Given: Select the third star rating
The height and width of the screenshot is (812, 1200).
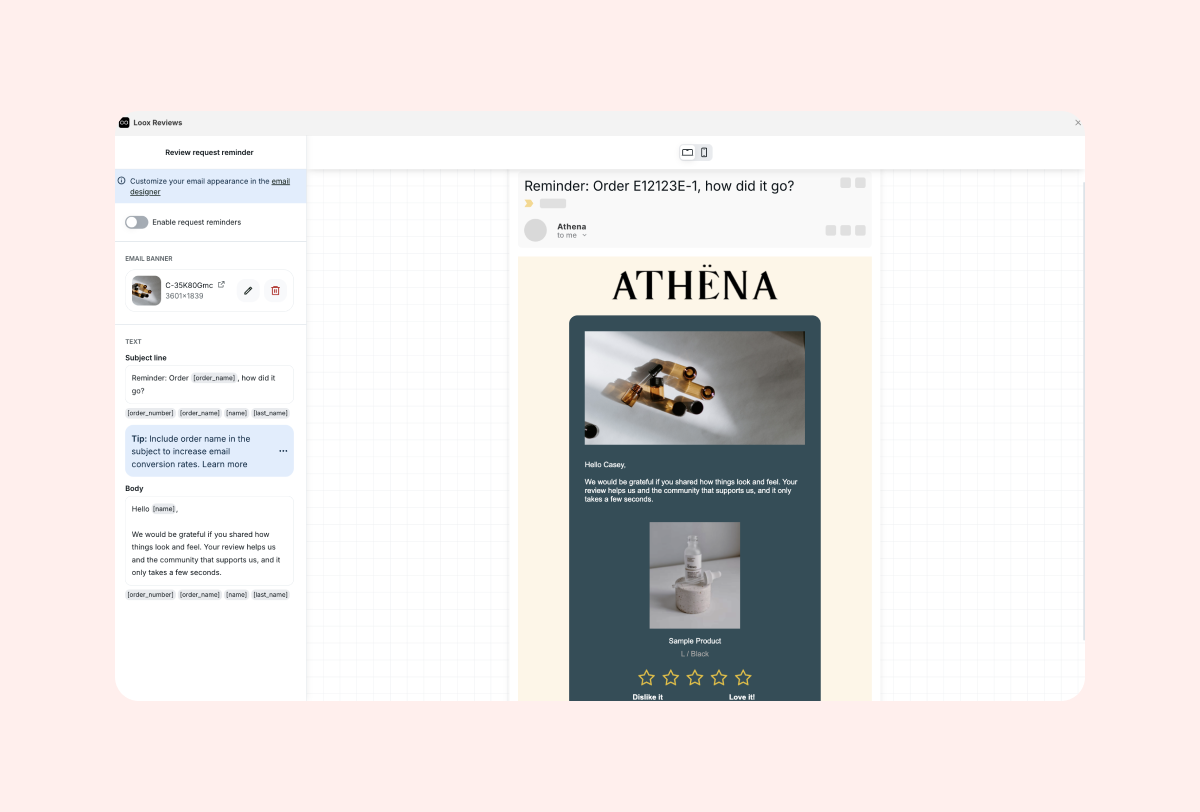Looking at the screenshot, I should point(695,678).
